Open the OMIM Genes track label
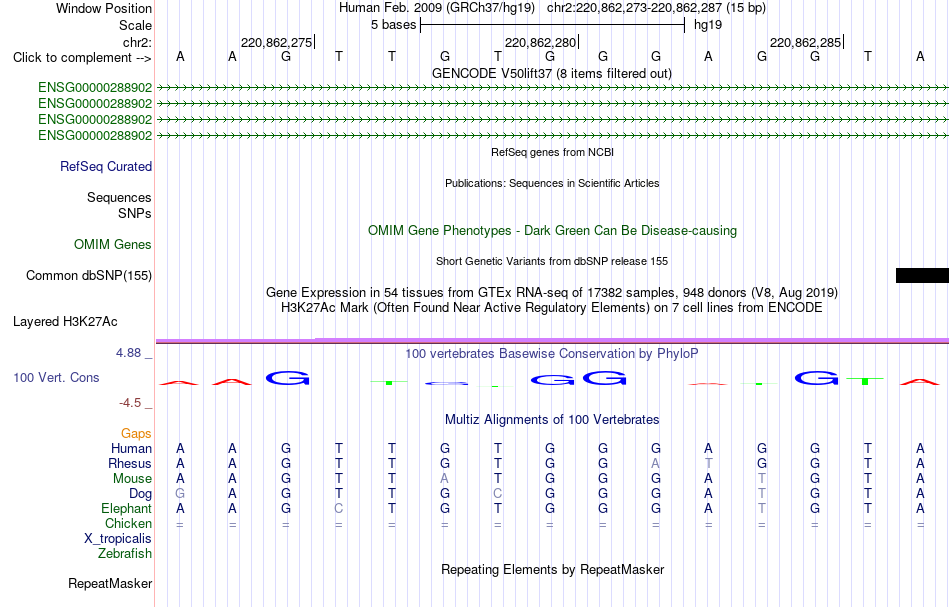The width and height of the screenshot is (950, 607). coord(113,244)
